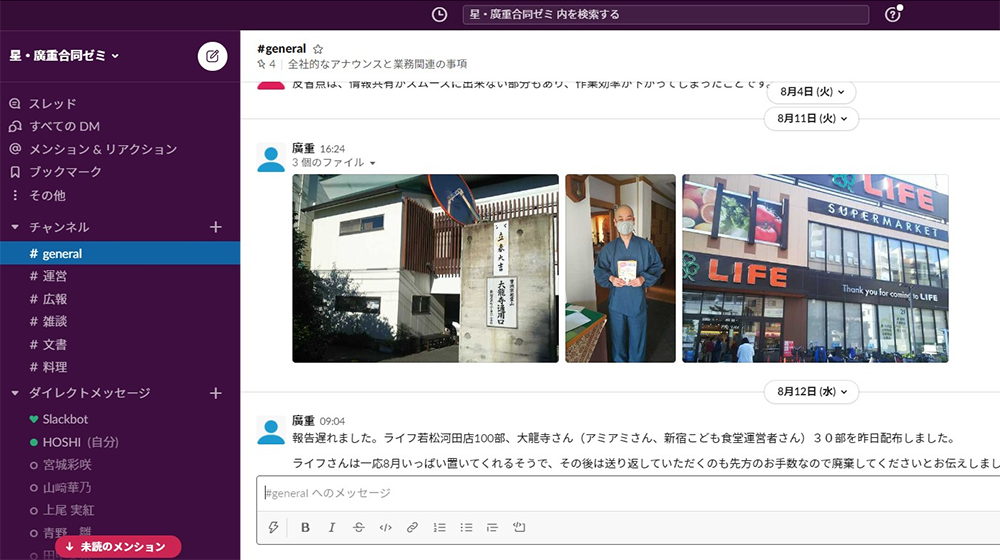Open the photo of masked man
The width and height of the screenshot is (1000, 560).
click(x=620, y=269)
